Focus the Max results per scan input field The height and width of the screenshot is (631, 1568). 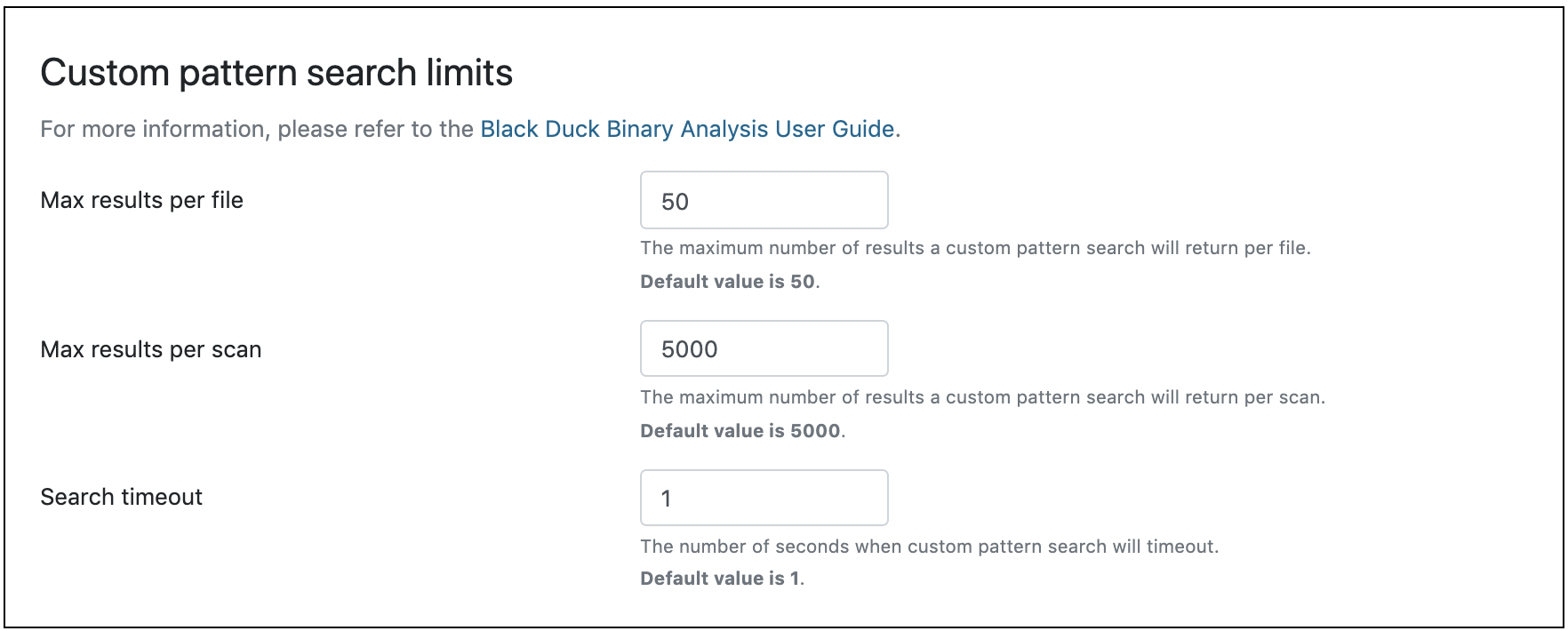click(x=764, y=349)
